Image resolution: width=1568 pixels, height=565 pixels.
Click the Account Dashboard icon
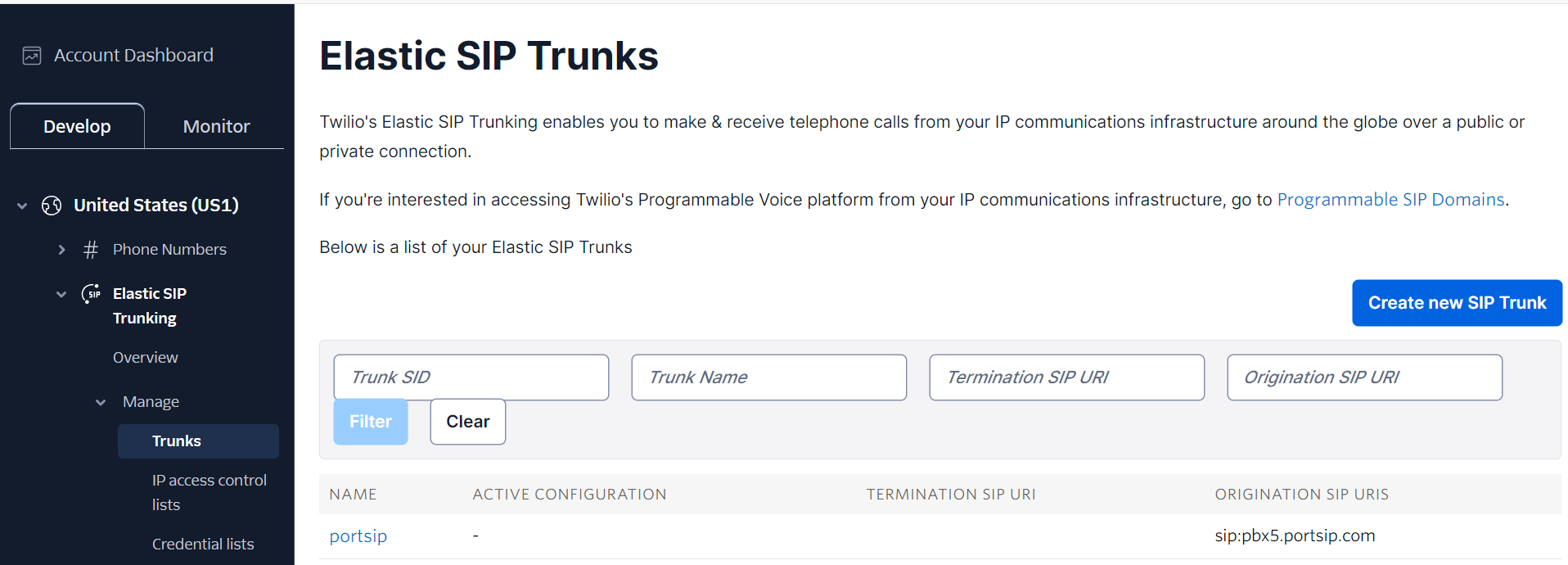[x=32, y=56]
